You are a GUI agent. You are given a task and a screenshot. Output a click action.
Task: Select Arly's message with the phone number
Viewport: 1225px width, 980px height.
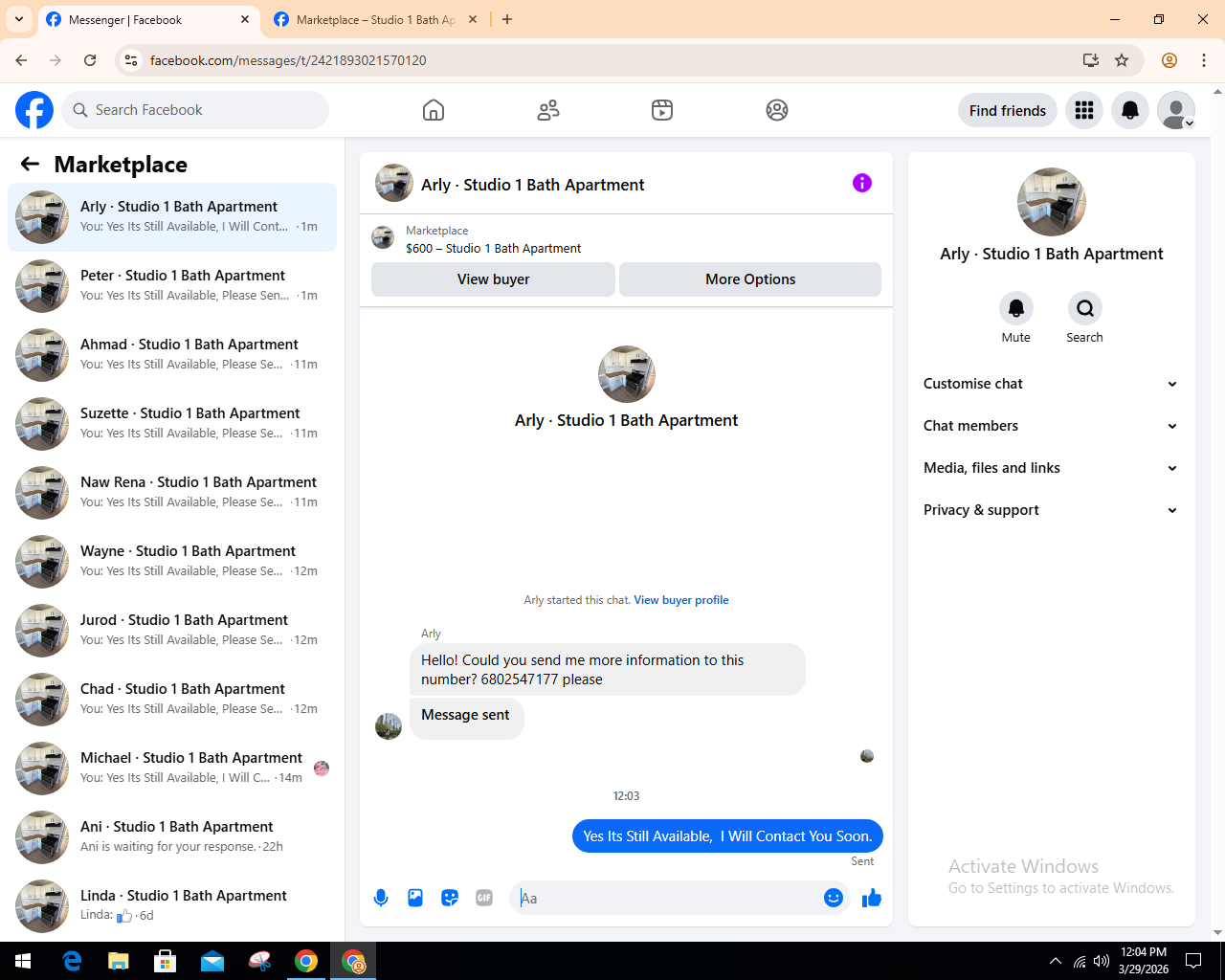[608, 670]
